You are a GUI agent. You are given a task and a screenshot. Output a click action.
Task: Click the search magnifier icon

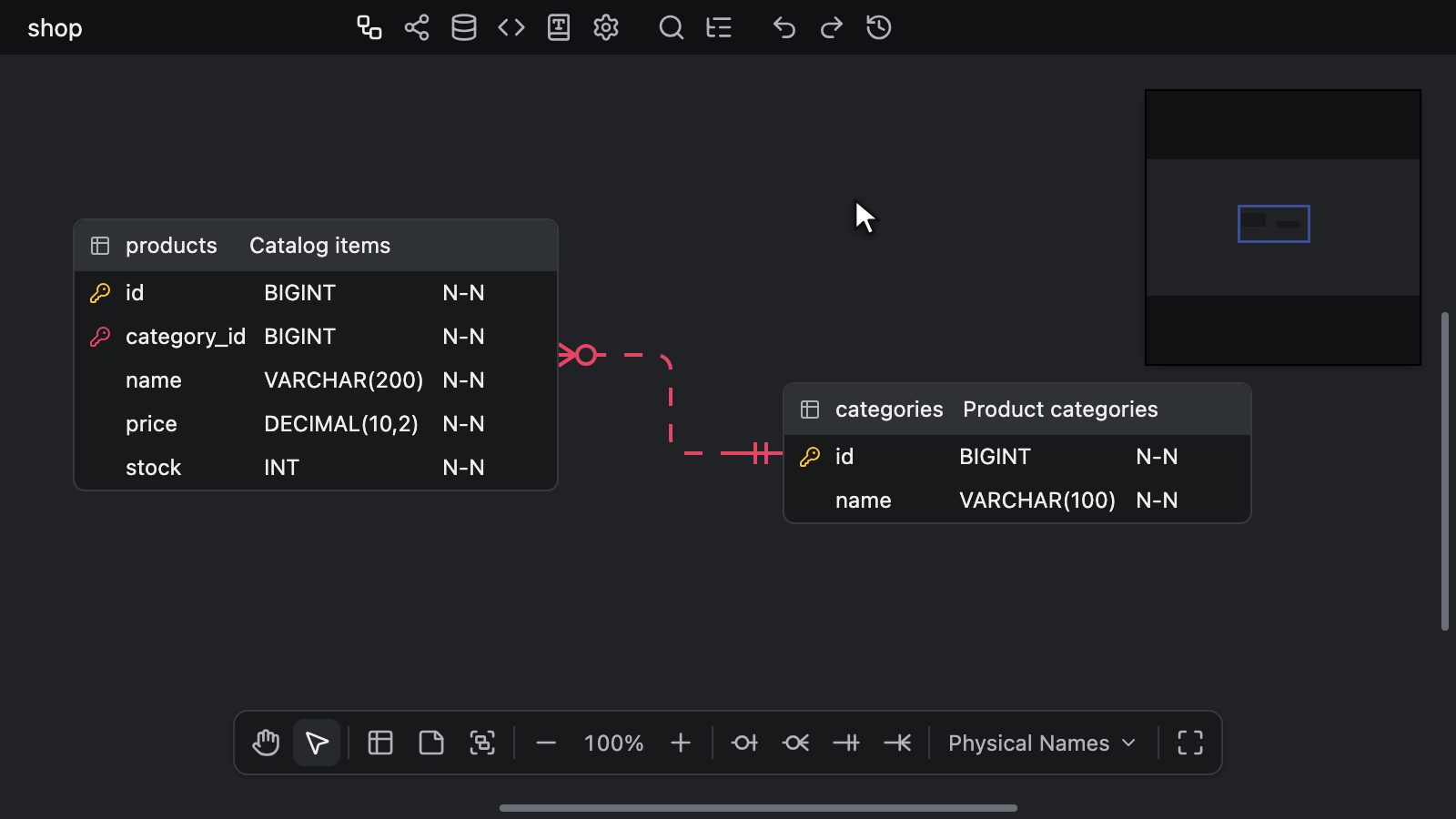[x=672, y=27]
